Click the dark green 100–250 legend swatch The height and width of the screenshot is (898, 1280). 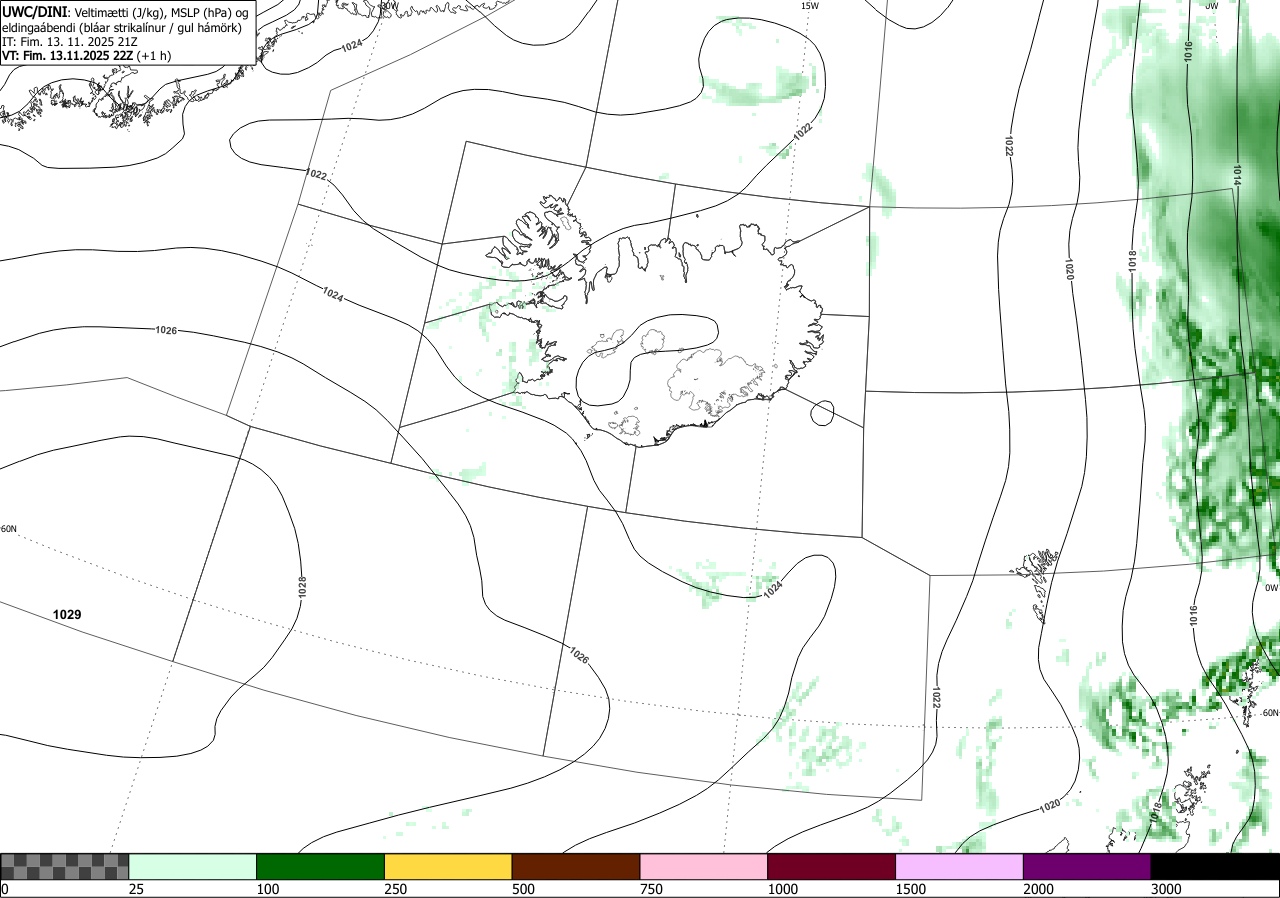coord(321,866)
